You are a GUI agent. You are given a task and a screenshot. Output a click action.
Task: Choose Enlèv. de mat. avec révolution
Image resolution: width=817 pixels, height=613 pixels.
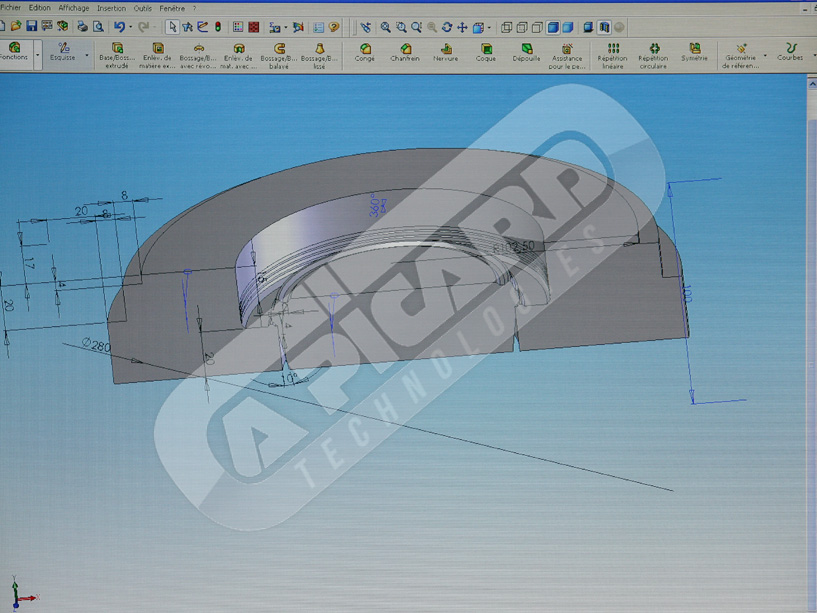click(x=239, y=56)
